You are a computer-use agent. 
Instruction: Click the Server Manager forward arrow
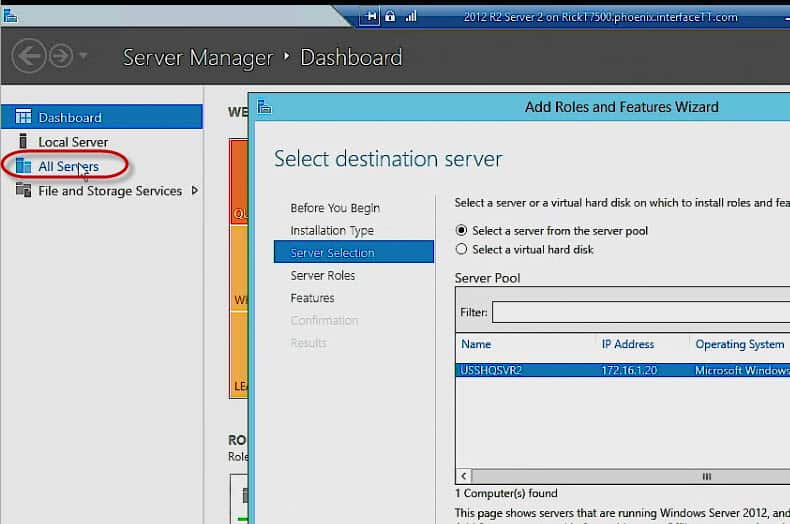61,56
